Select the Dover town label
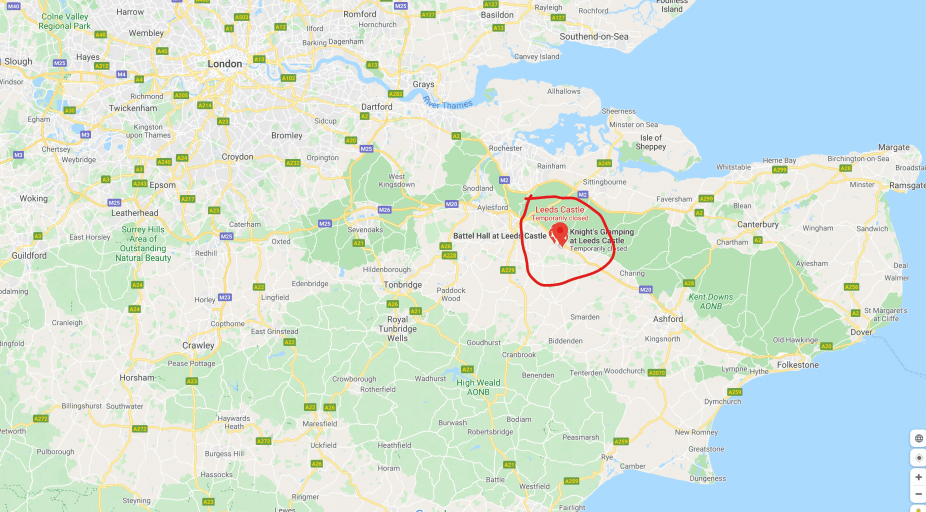926x512 pixels. [x=861, y=332]
